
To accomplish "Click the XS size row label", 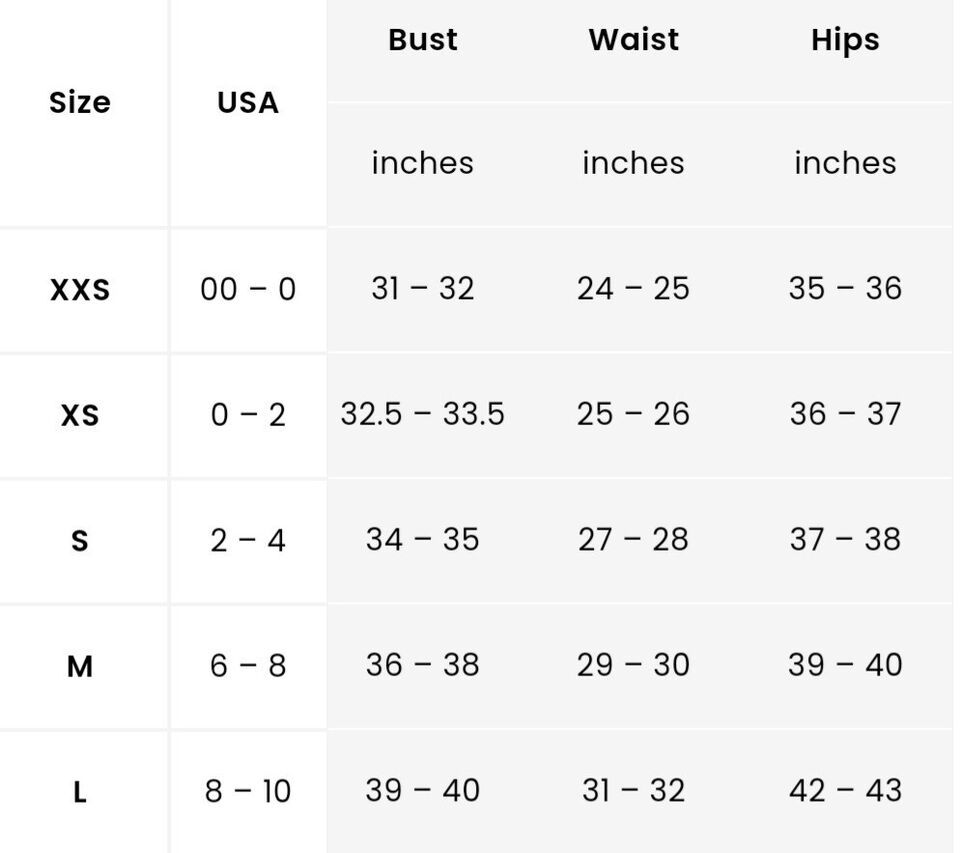I will tap(80, 415).
